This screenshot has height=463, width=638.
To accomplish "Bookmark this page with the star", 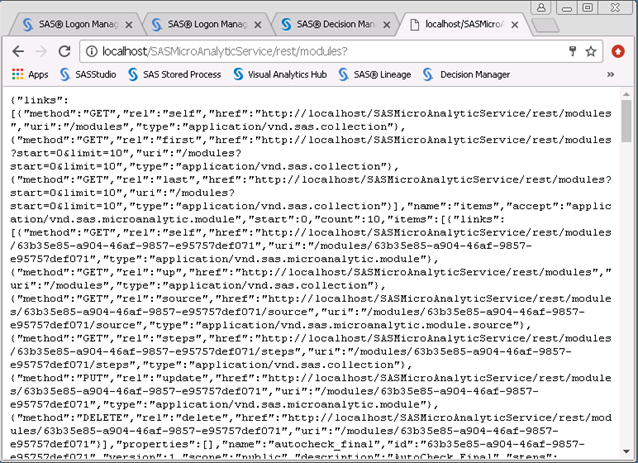I will point(590,51).
